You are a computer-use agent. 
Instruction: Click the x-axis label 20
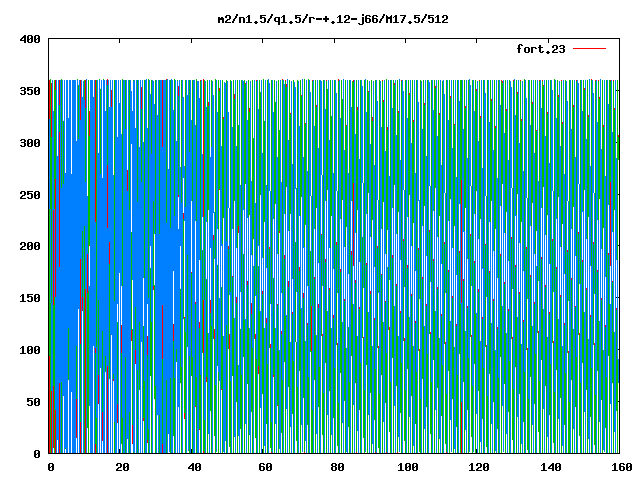[x=122, y=467]
